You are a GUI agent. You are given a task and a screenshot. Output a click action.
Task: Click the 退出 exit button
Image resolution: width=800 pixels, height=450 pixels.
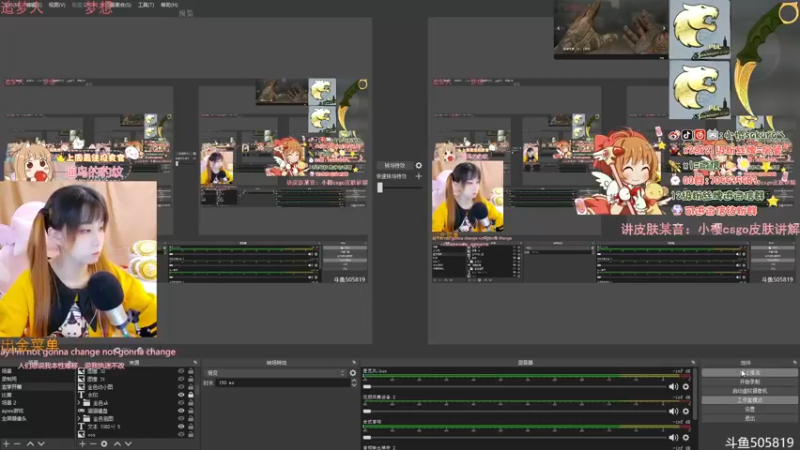click(749, 418)
